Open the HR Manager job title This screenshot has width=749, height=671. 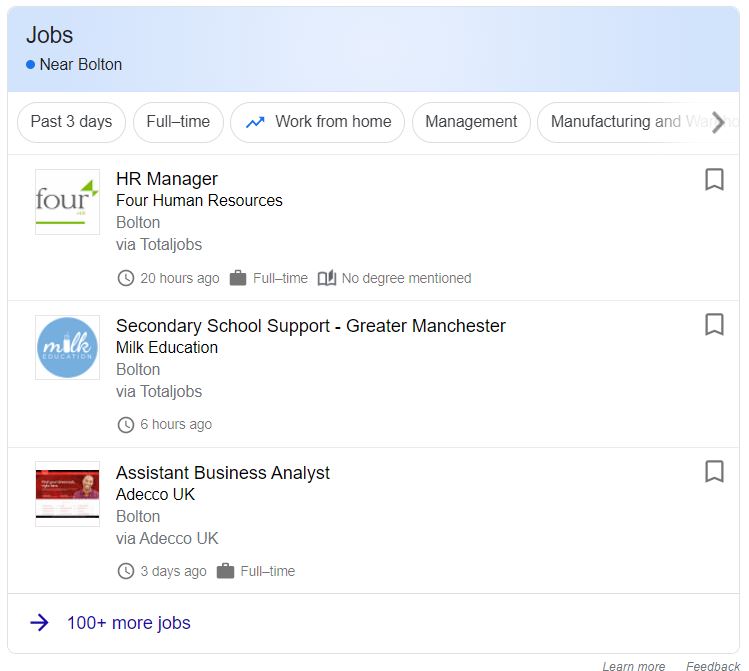167,179
